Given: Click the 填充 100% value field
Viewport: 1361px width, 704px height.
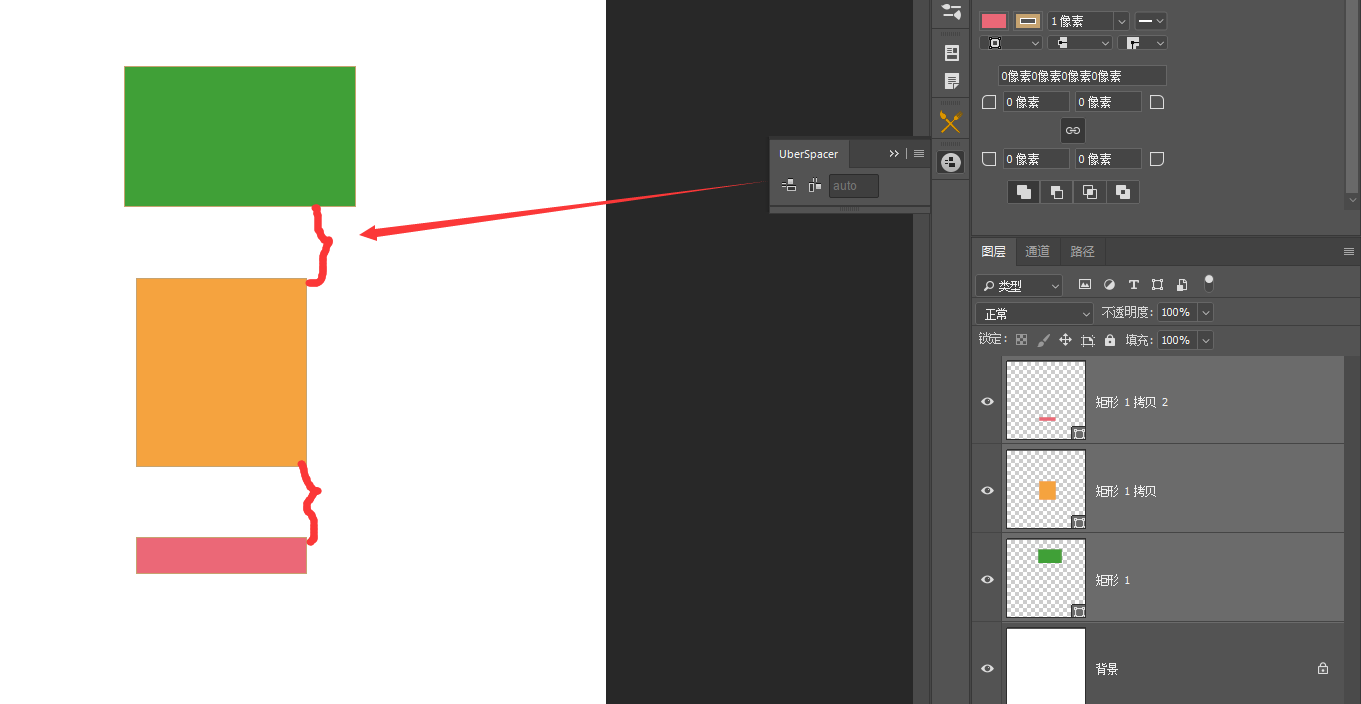Looking at the screenshot, I should click(1177, 341).
